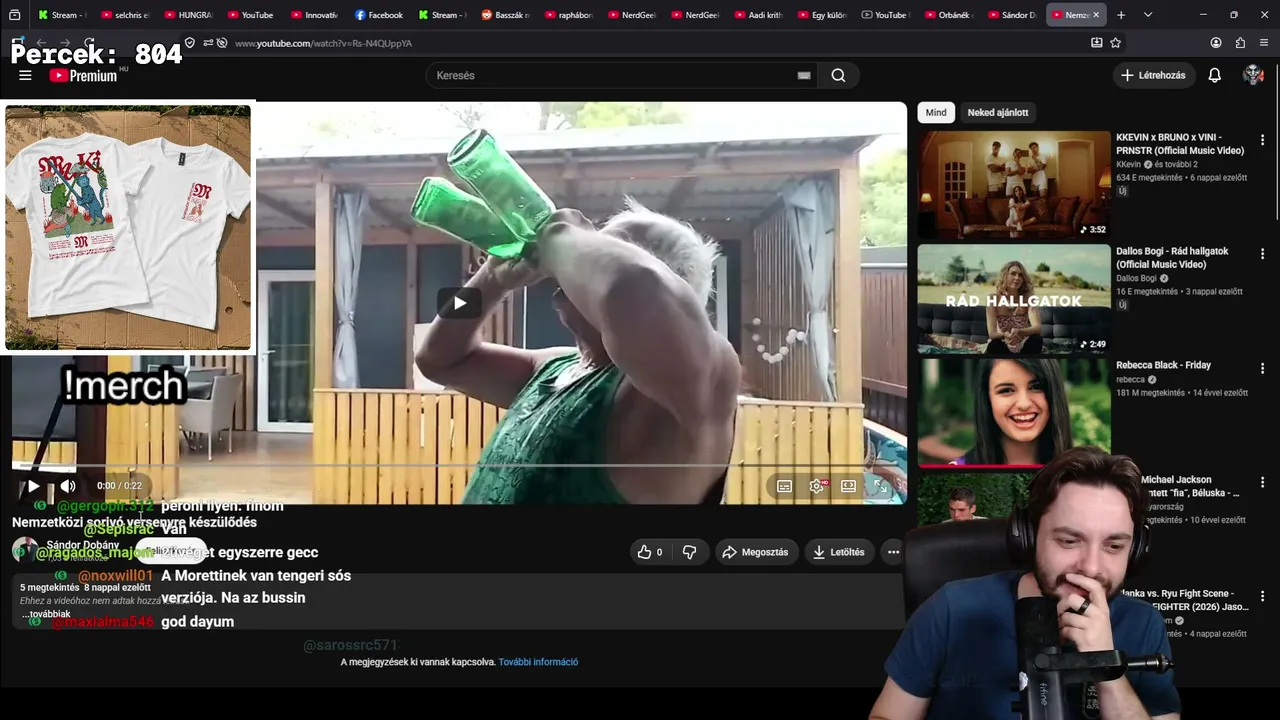Image resolution: width=1280 pixels, height=720 pixels.
Task: Open the További információ link
Action: click(538, 662)
